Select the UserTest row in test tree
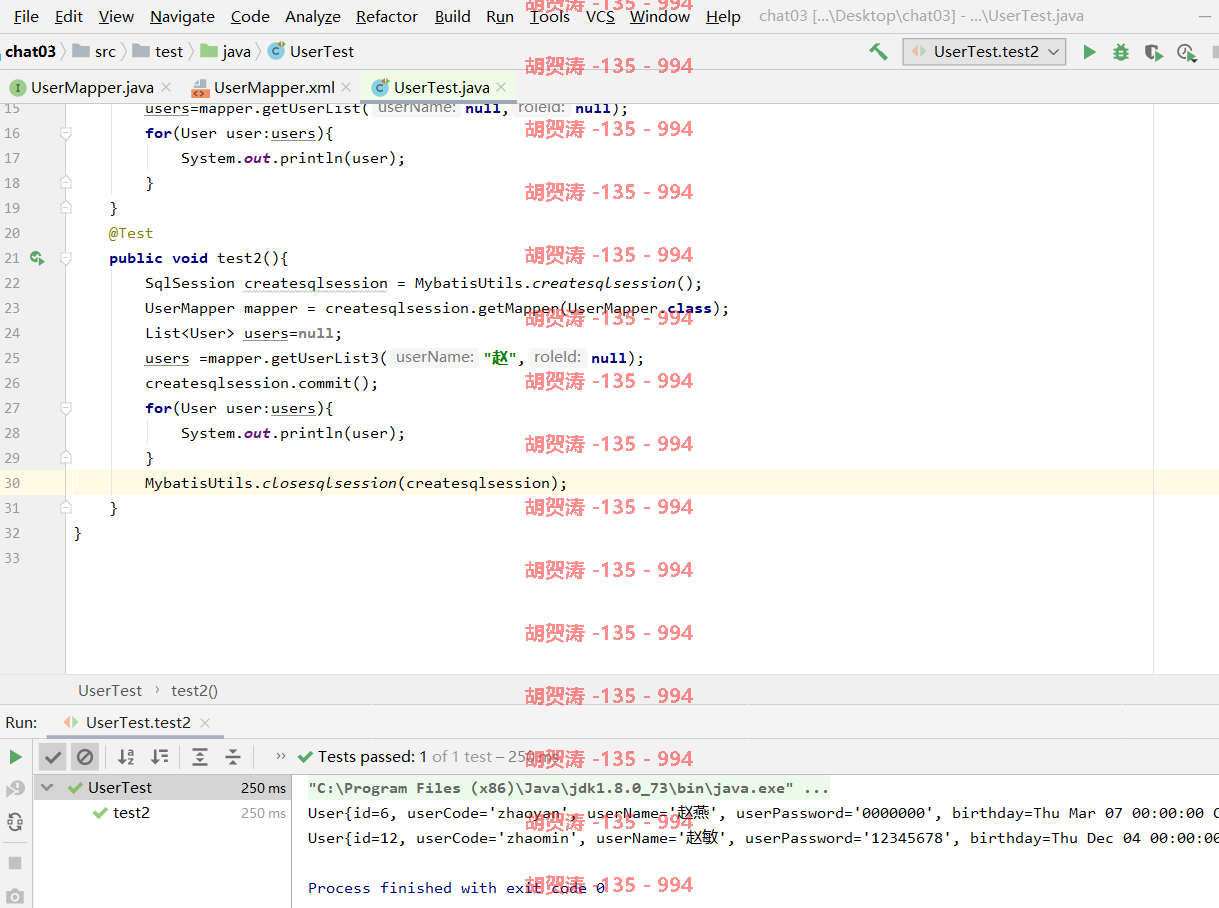1219x908 pixels. pos(162,788)
